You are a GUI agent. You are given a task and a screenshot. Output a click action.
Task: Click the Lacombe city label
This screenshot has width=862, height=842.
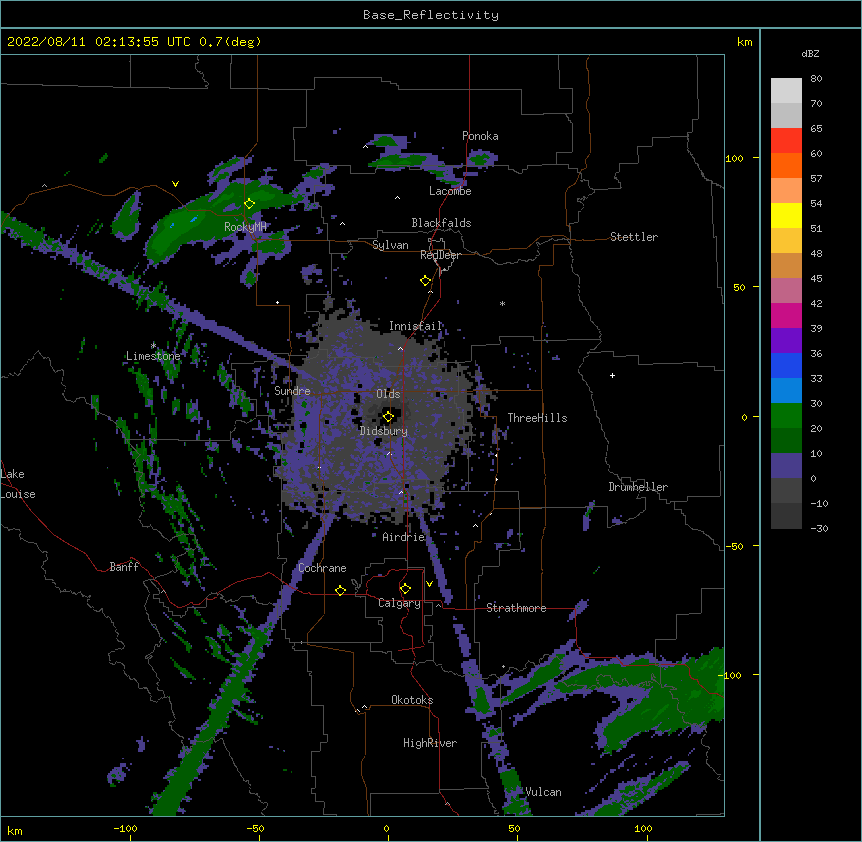tap(450, 191)
